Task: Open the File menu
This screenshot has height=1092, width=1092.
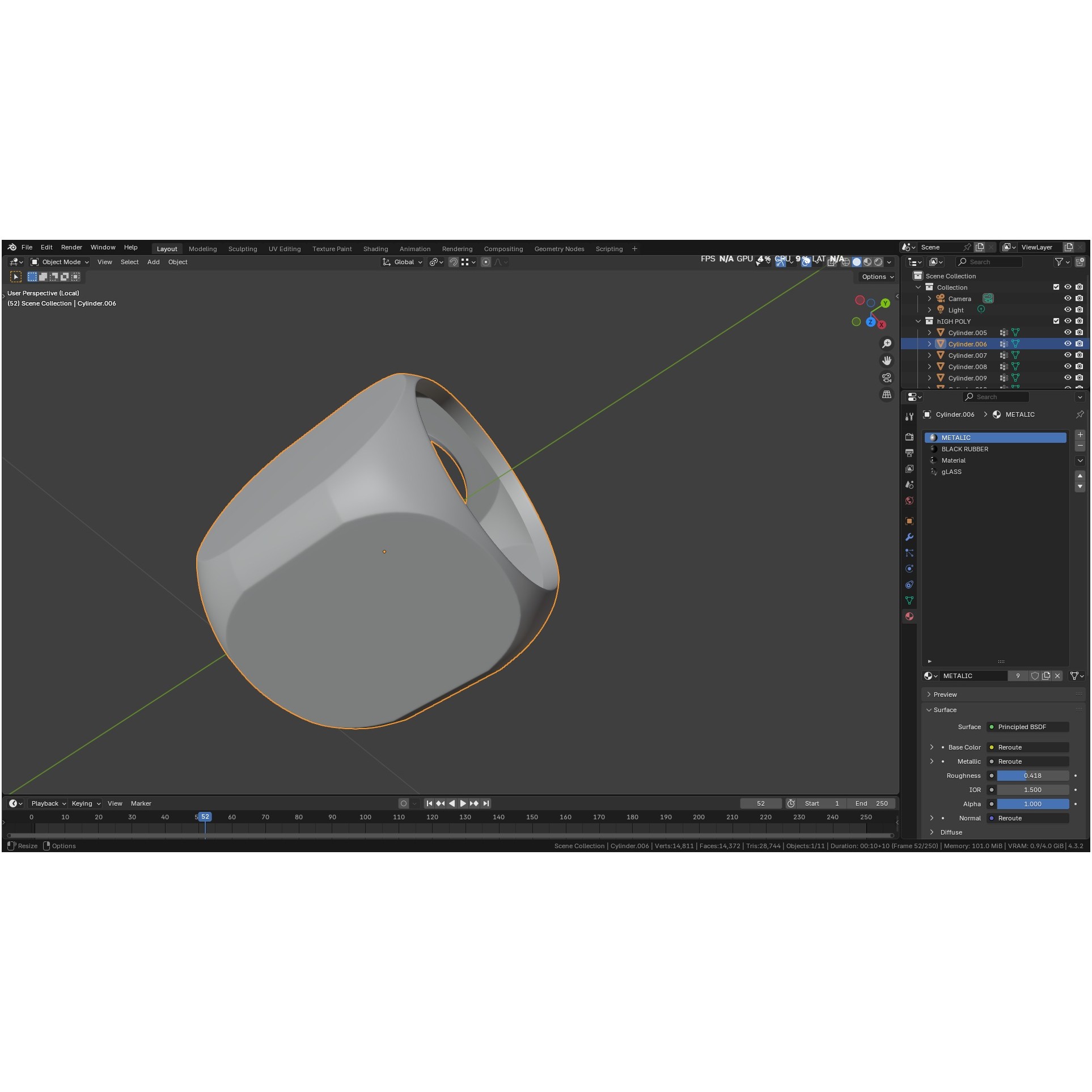Action: (x=27, y=247)
